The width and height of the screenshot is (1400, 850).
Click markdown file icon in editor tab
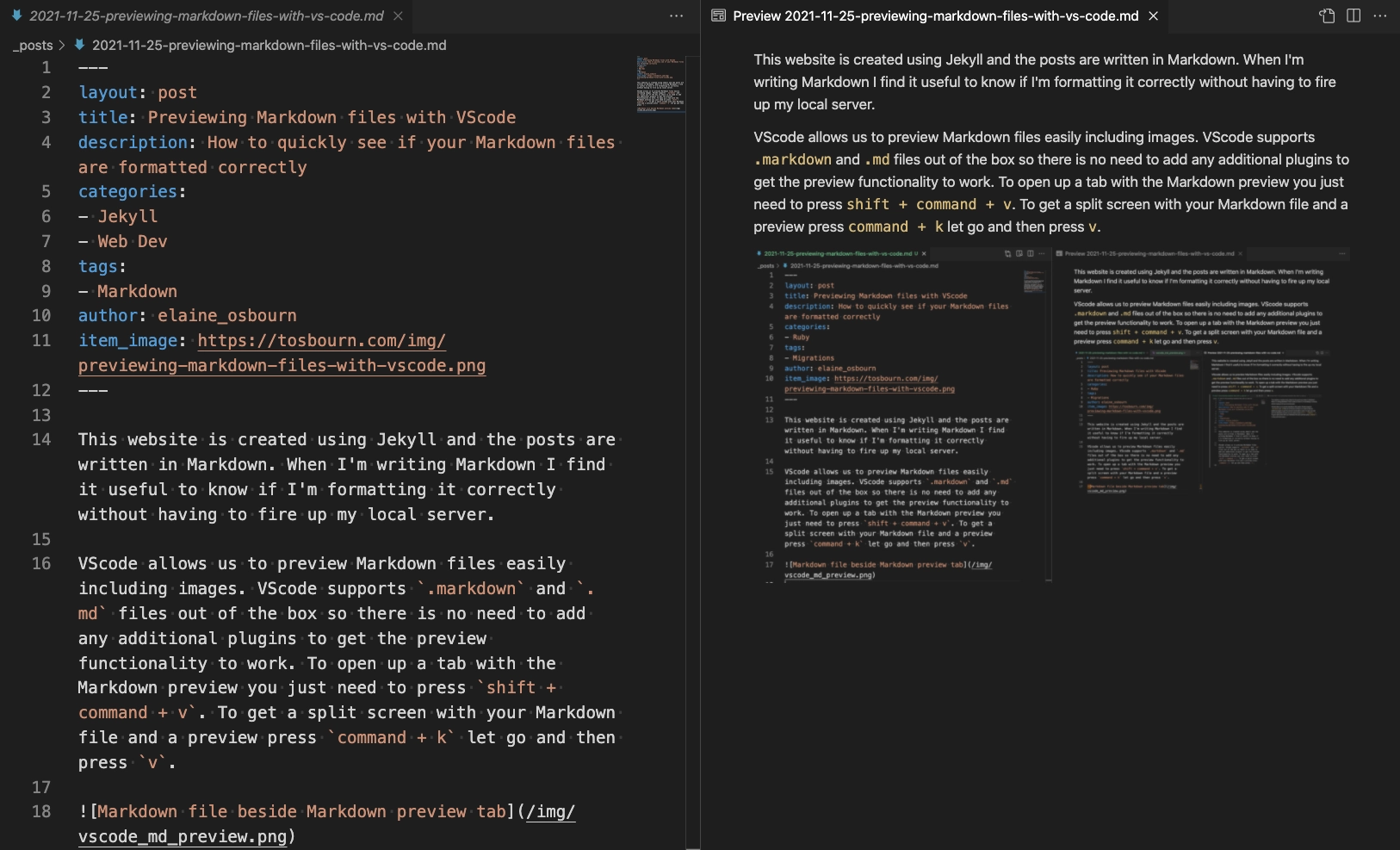16,16
